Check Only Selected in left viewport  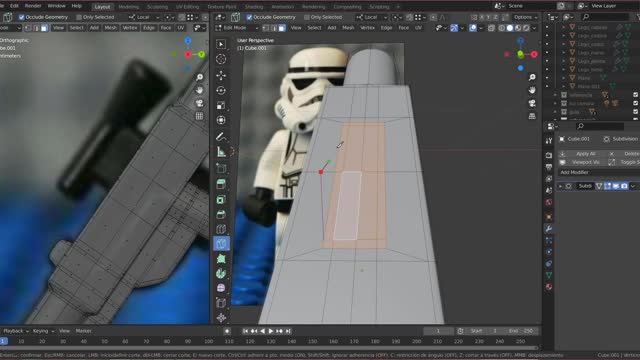click(x=79, y=17)
